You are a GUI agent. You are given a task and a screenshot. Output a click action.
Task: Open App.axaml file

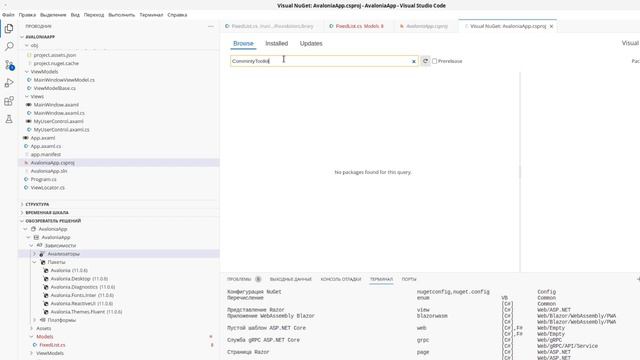tap(43, 138)
